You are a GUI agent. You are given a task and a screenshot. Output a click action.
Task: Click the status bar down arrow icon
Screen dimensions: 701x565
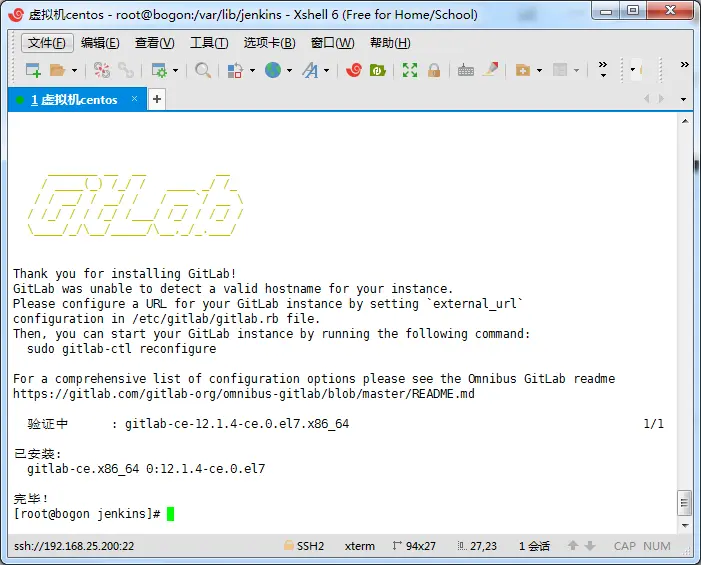pos(590,545)
